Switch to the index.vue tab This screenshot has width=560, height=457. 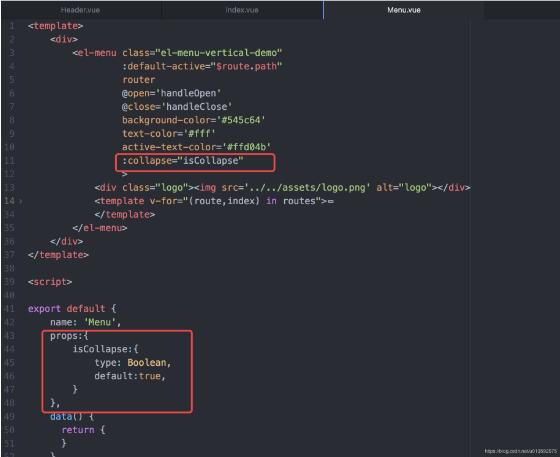point(242,10)
